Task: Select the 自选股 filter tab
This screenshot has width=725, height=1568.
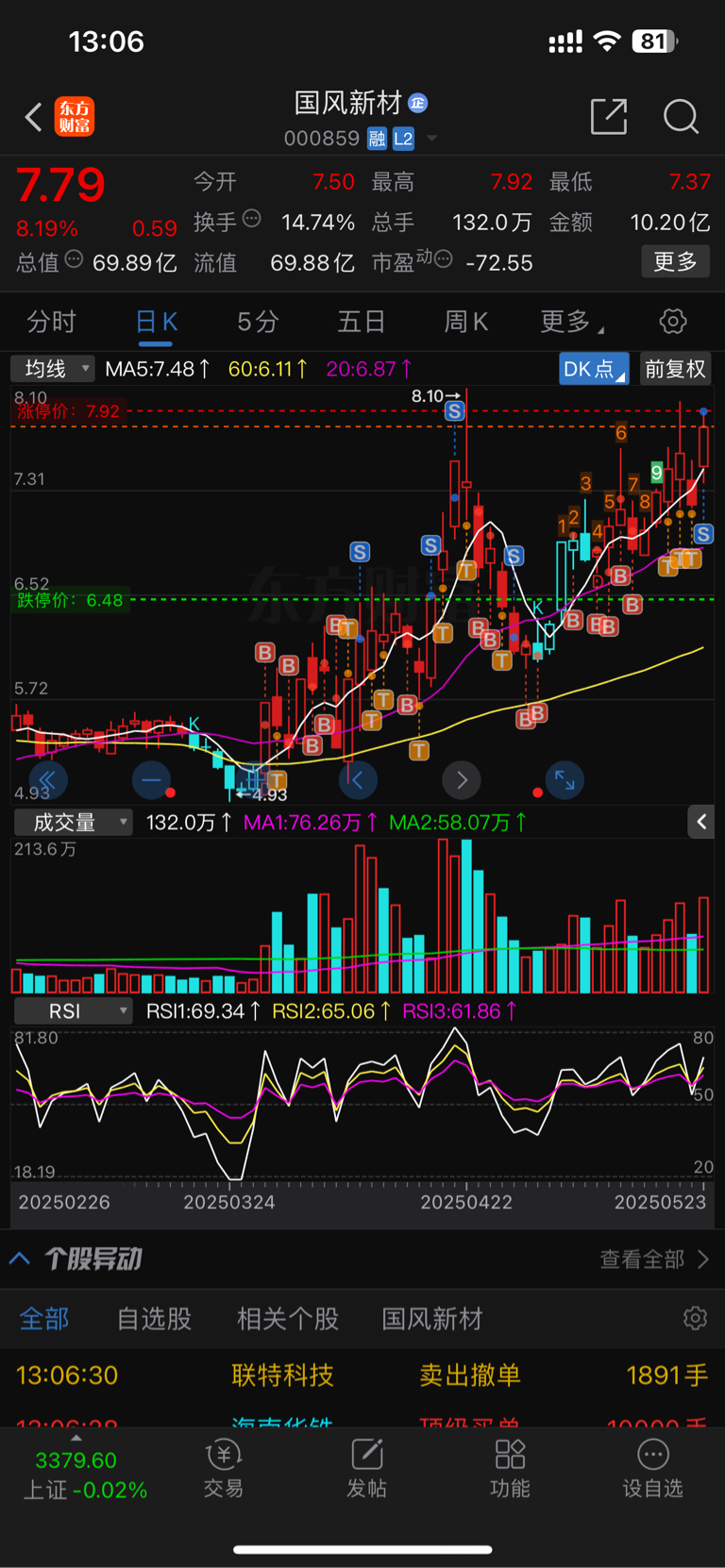Action: [x=154, y=1319]
